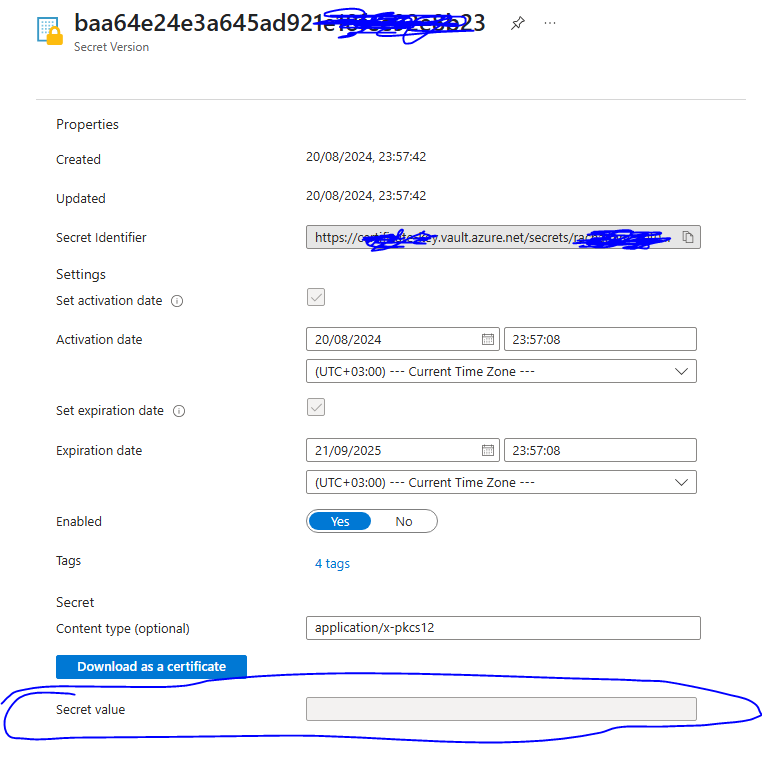The height and width of the screenshot is (758, 762).
Task: Click the Content type field application/x-pkcs12
Action: coord(503,628)
